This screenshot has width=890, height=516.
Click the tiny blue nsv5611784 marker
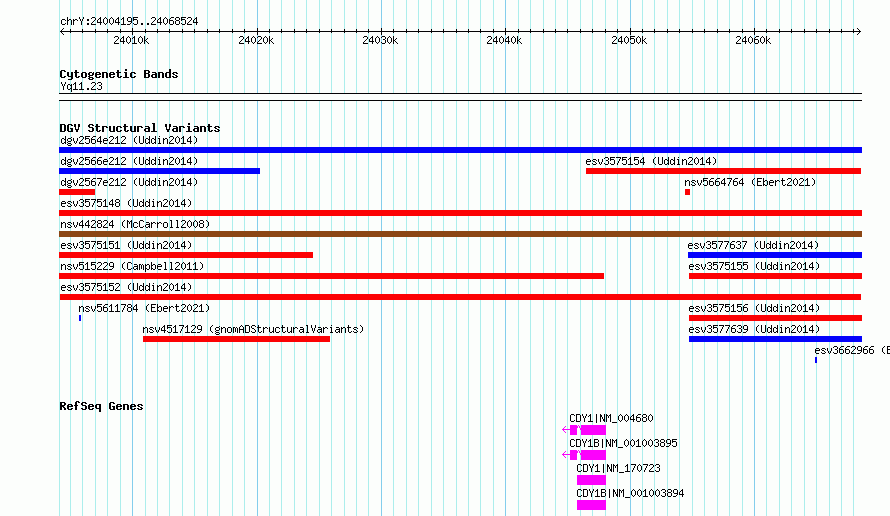80,318
